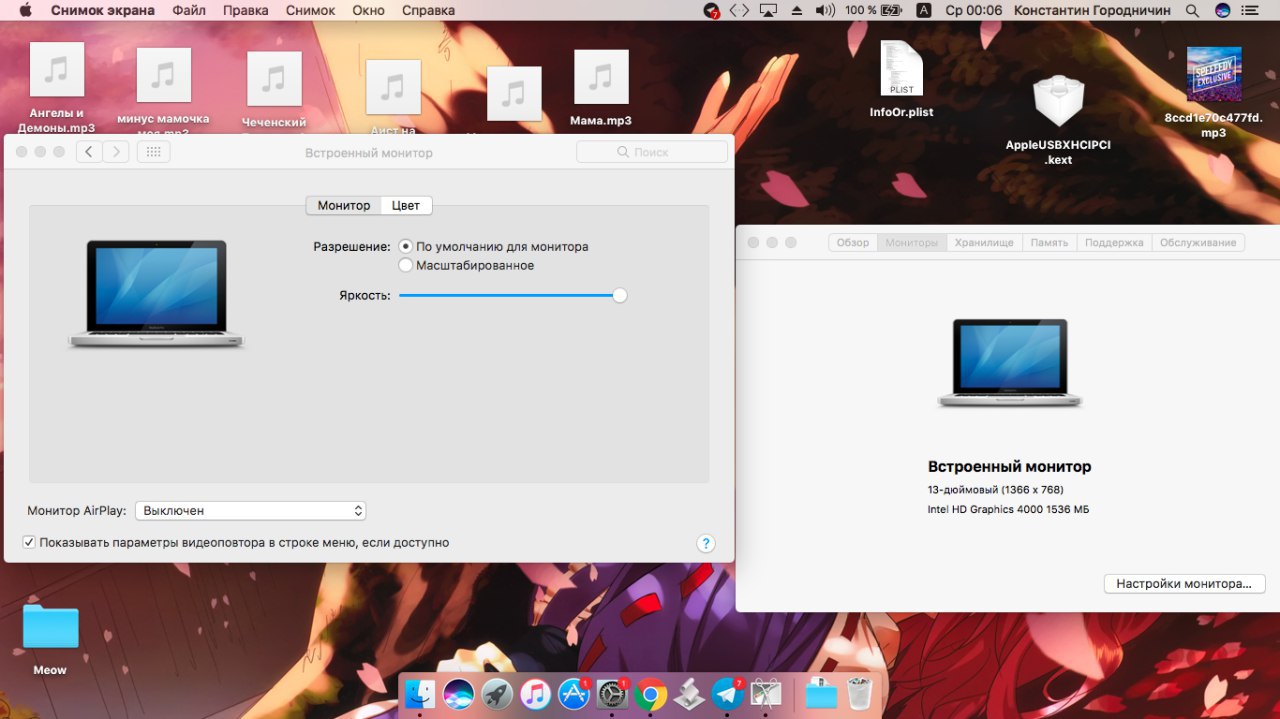This screenshot has height=719, width=1280.
Task: Open the 'Поддержка' tab
Action: pyautogui.click(x=1114, y=242)
